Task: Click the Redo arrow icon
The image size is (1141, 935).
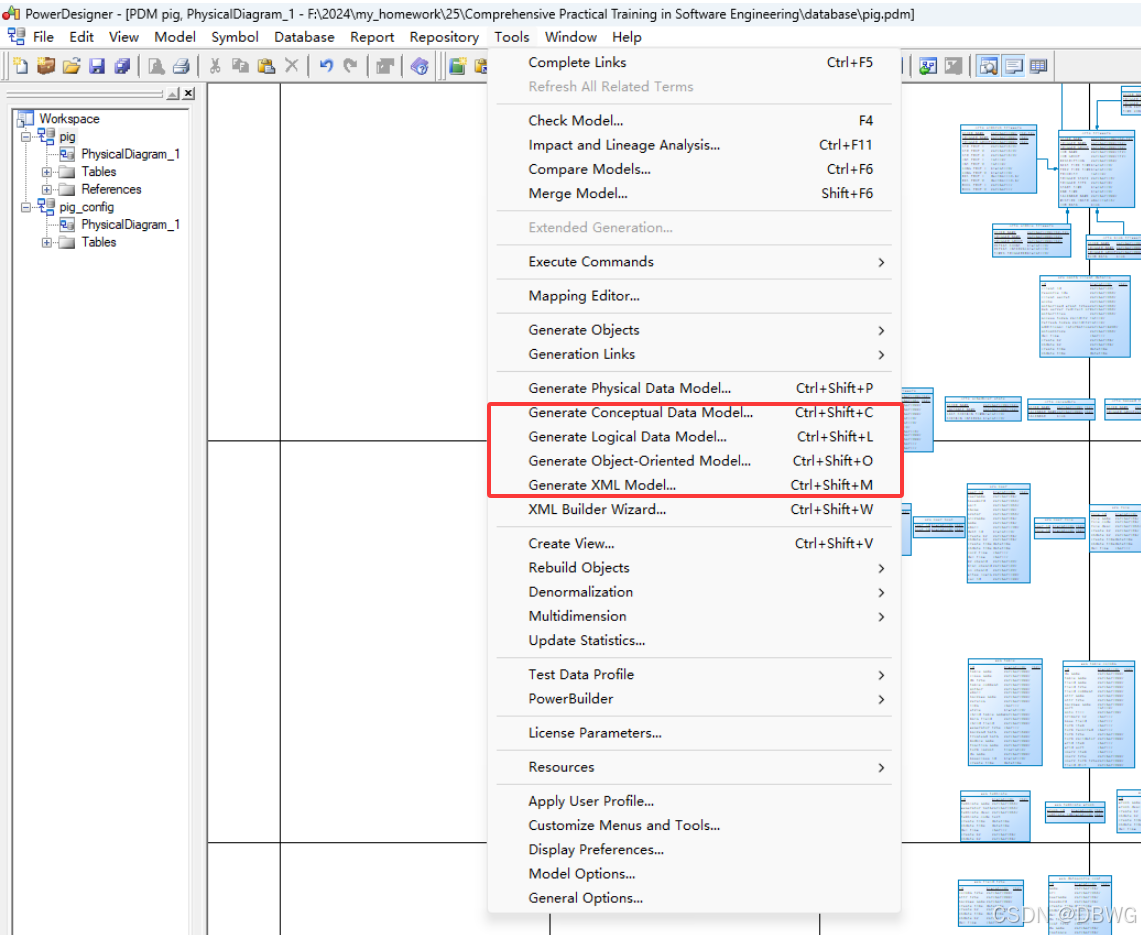Action: point(351,66)
